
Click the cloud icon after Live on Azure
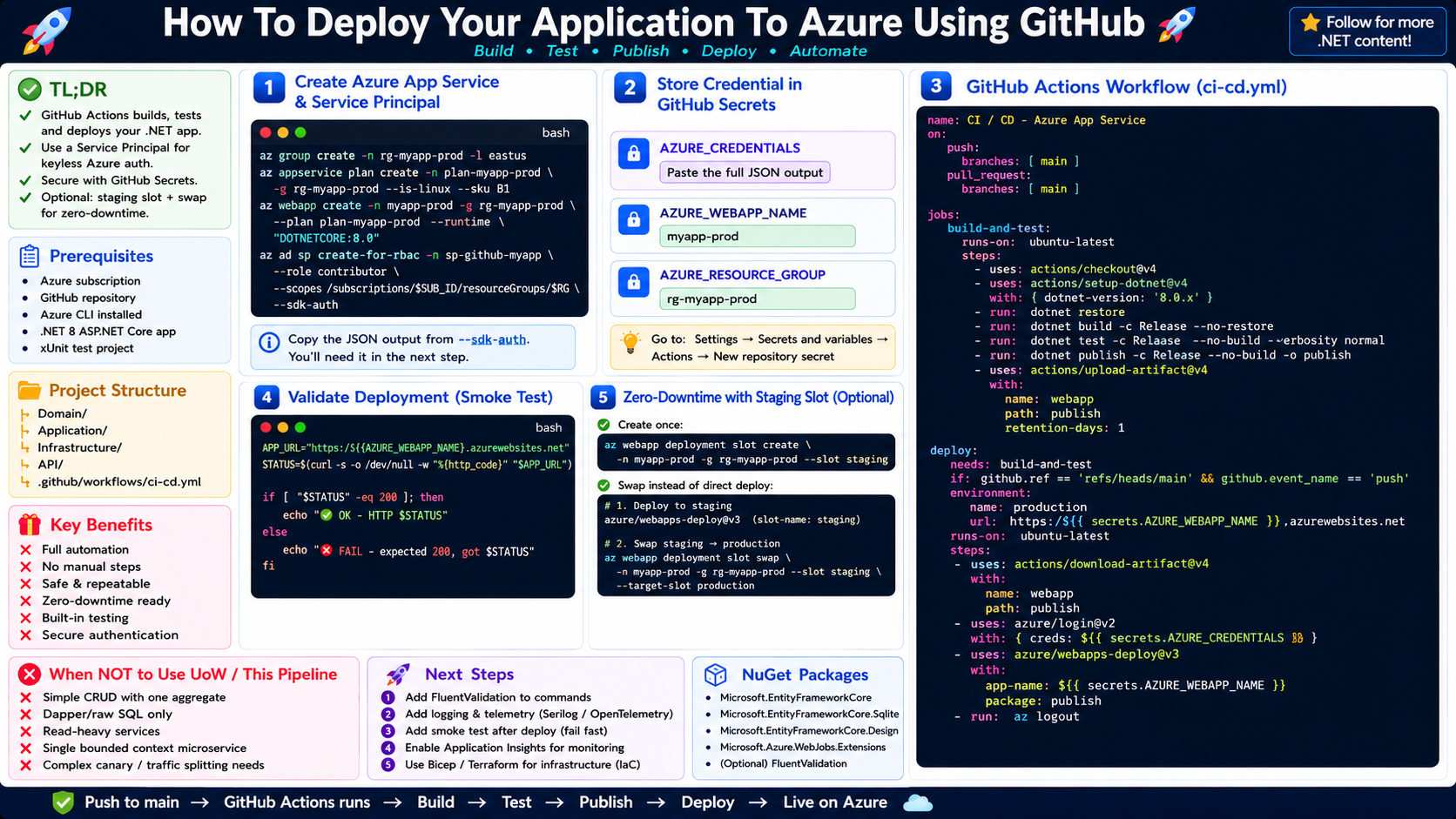(918, 802)
